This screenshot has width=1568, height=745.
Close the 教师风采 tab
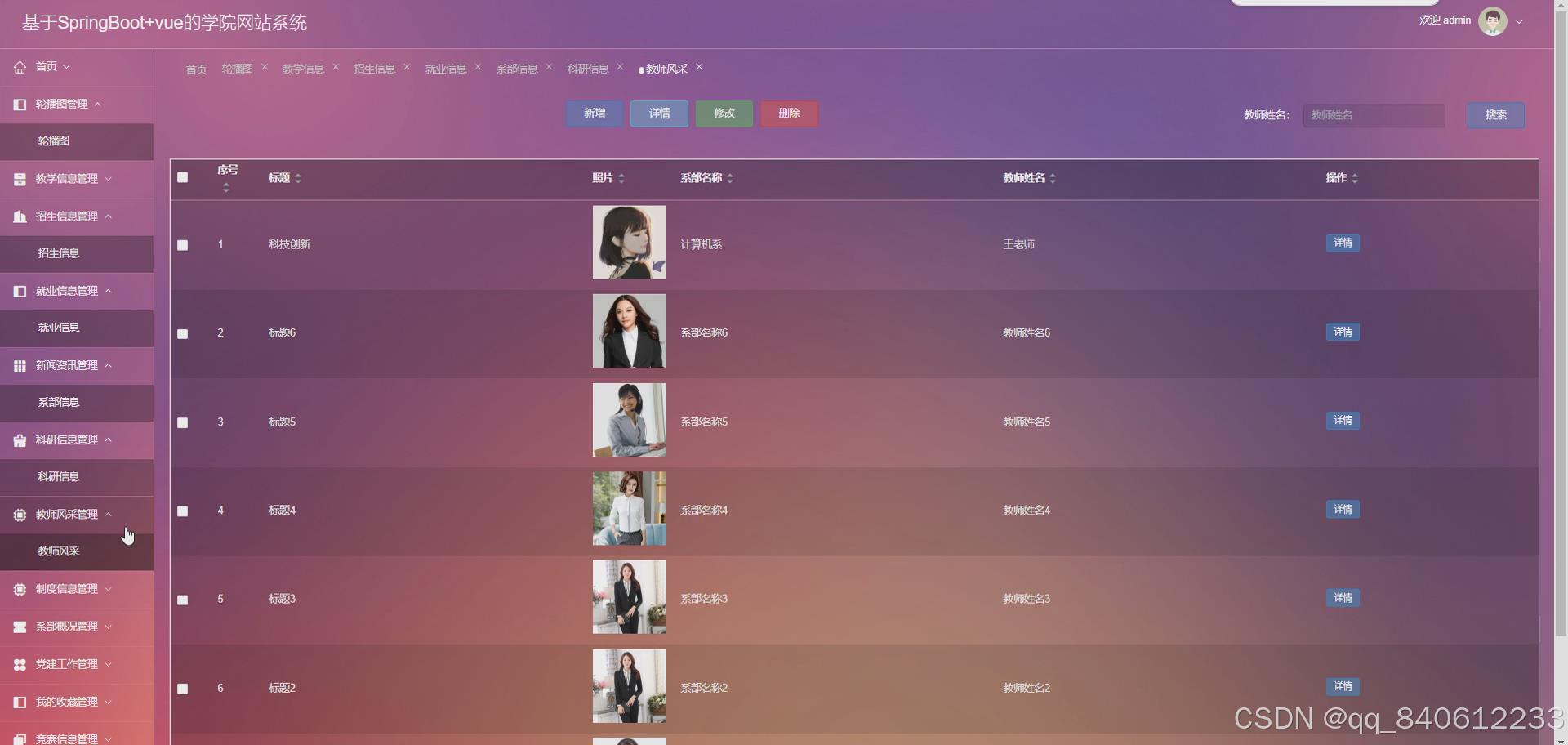(699, 67)
